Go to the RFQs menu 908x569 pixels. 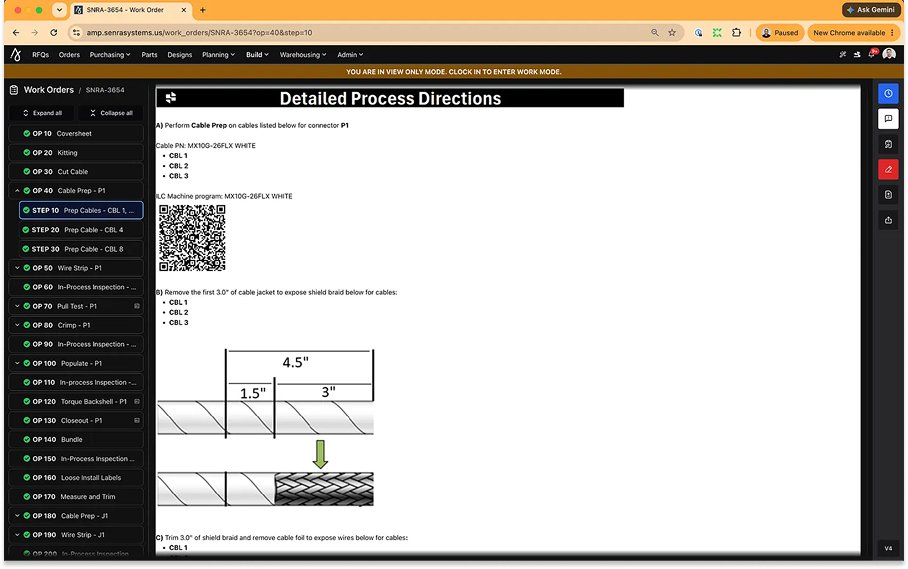[x=41, y=54]
